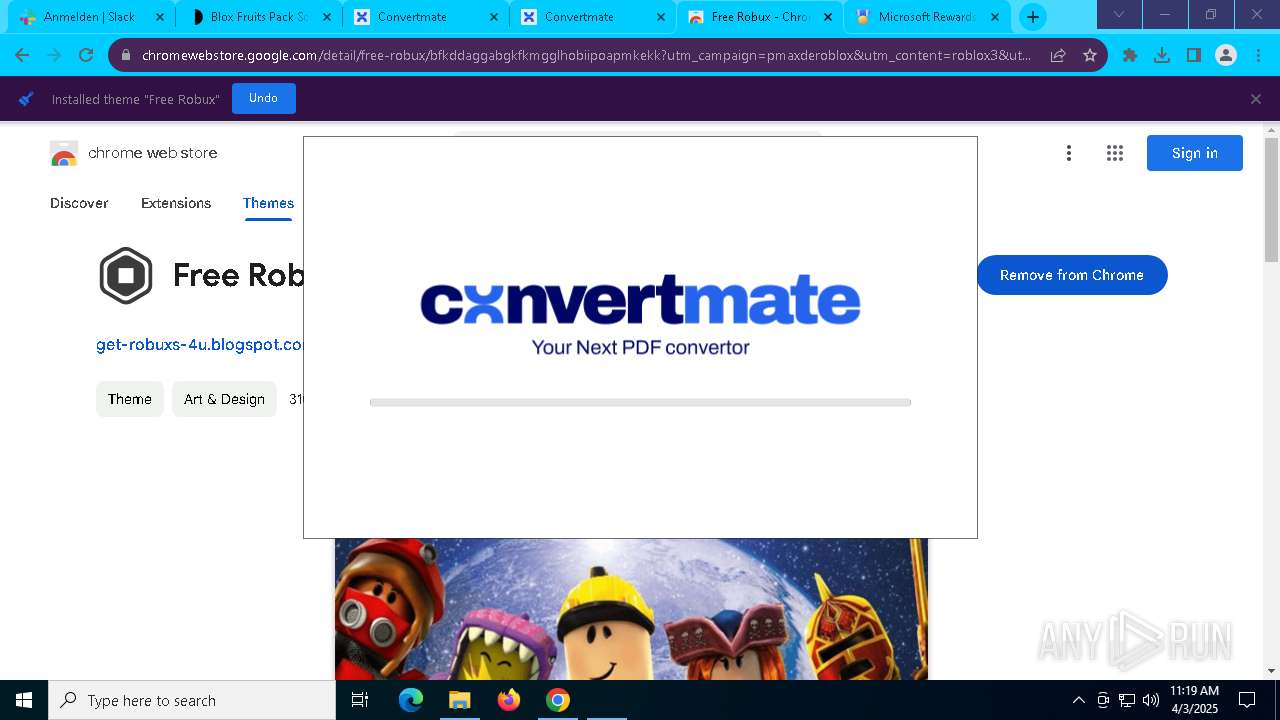Dismiss the installed theme notification bar
The height and width of the screenshot is (720, 1280).
point(1256,99)
